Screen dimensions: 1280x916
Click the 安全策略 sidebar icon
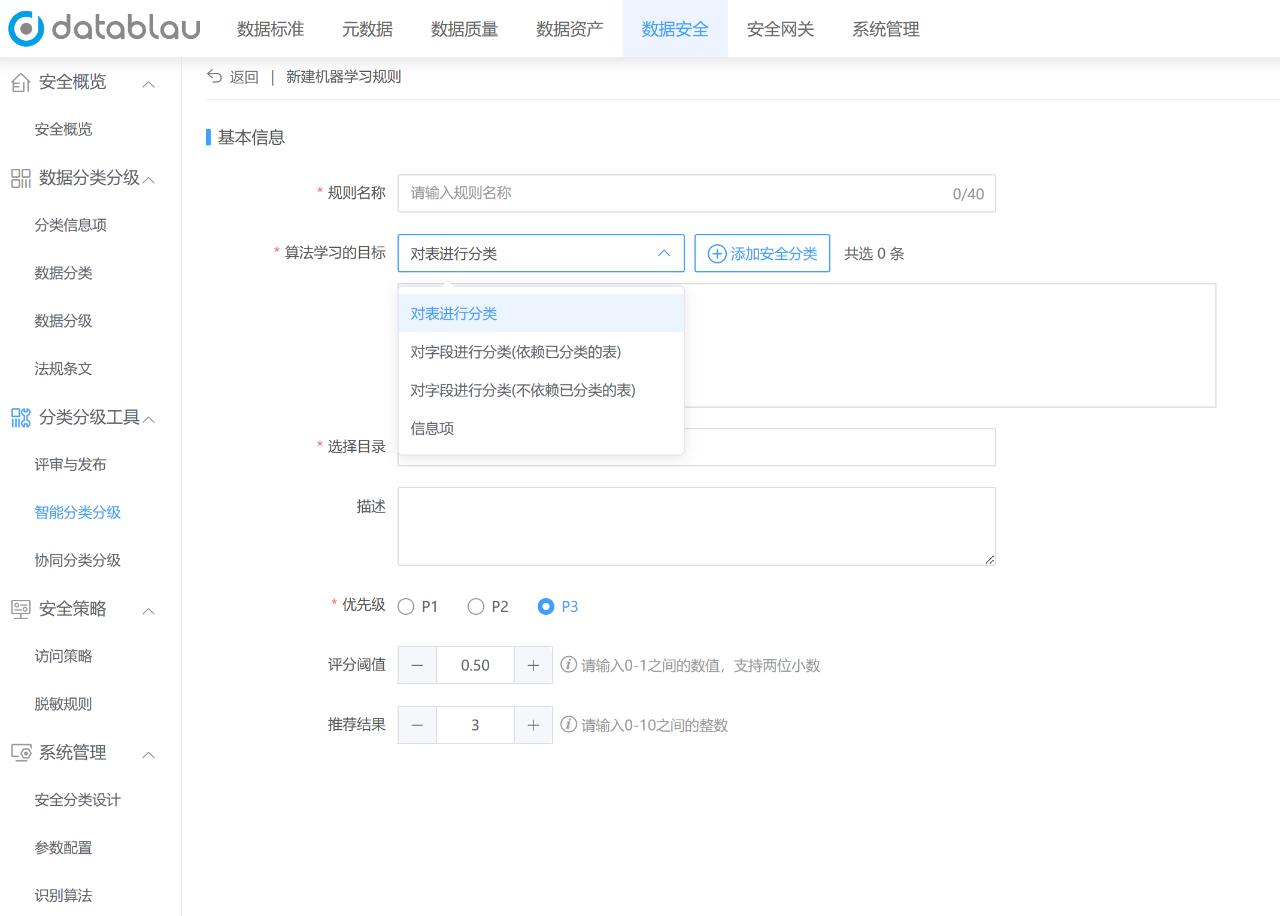[x=21, y=609]
